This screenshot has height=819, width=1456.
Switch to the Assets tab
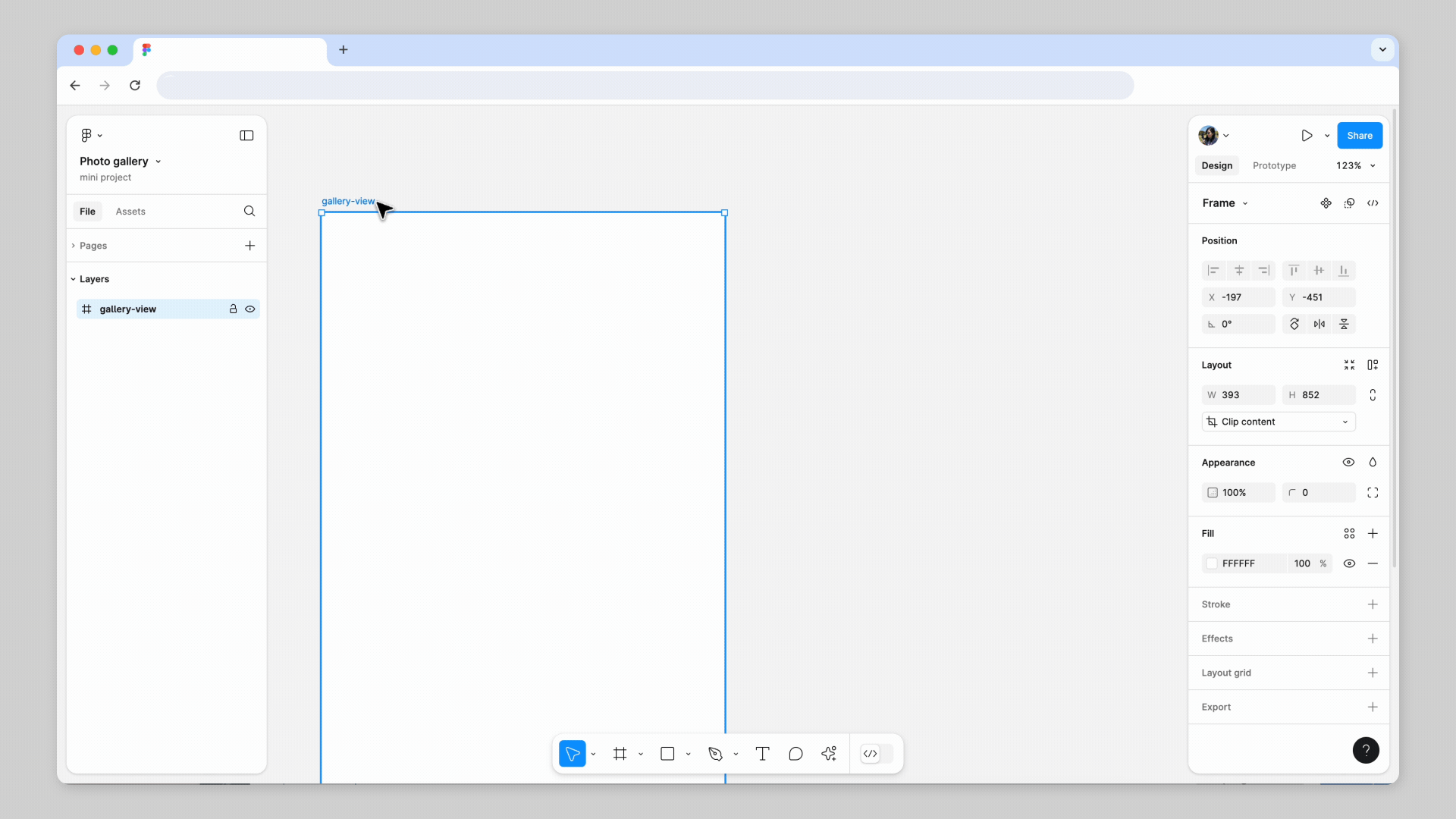pos(130,211)
